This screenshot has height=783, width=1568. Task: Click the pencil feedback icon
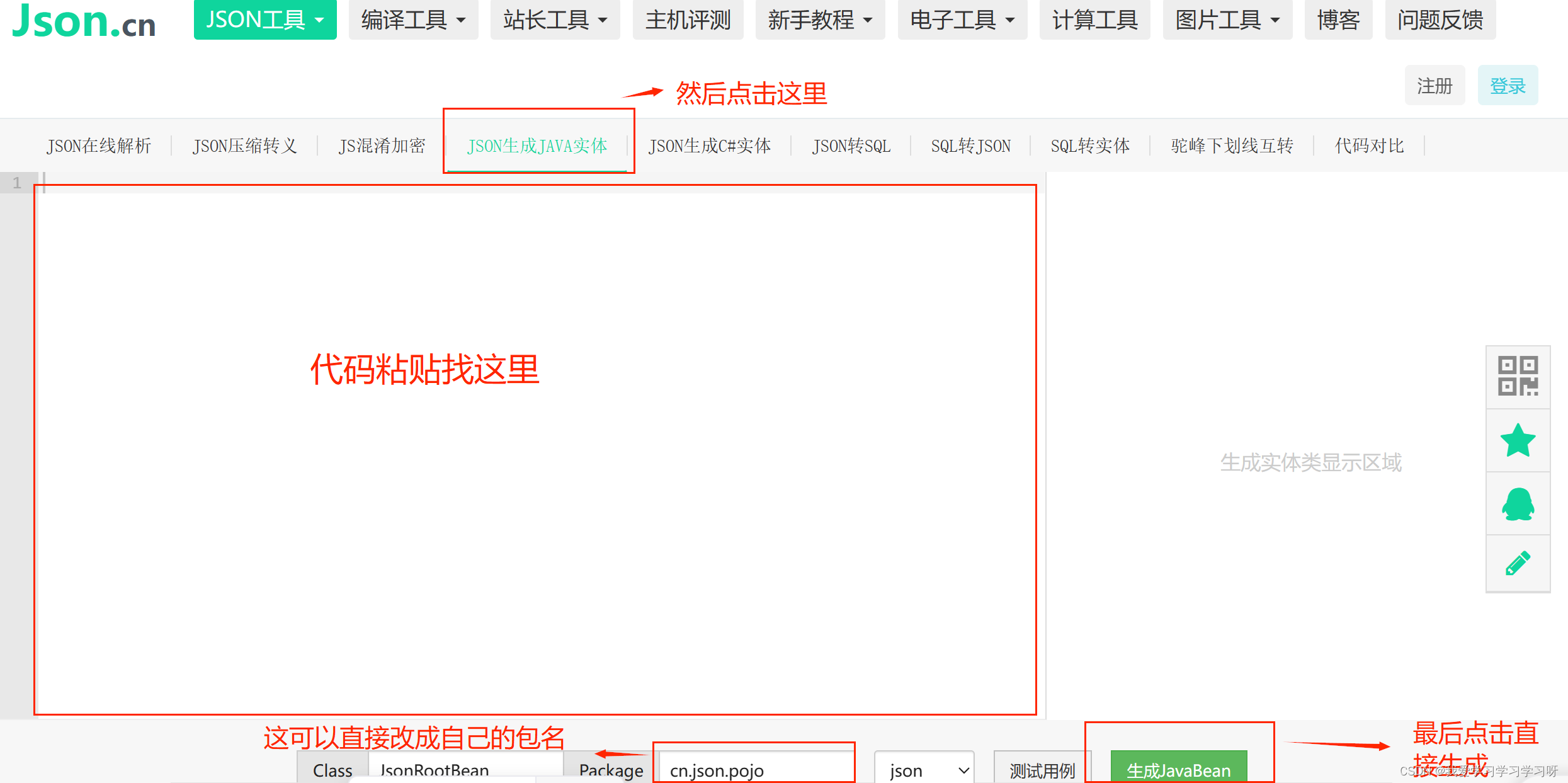[1518, 563]
